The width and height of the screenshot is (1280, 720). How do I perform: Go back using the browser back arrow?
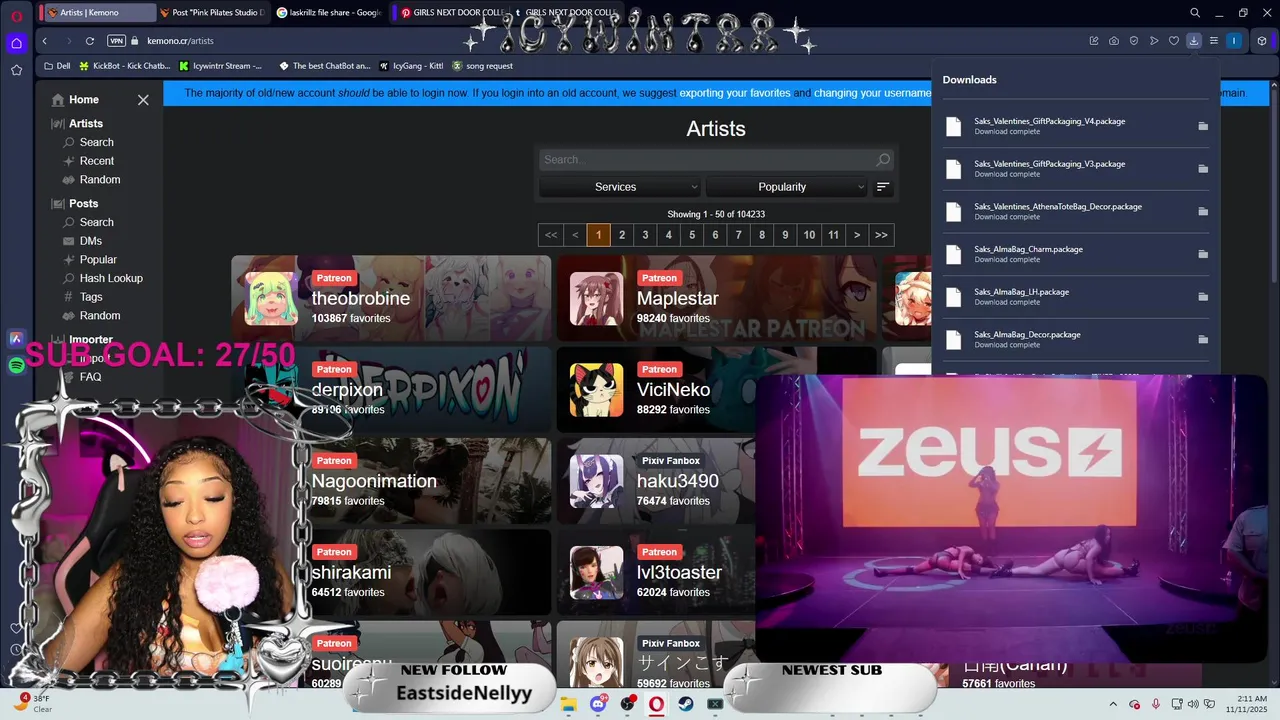[45, 41]
